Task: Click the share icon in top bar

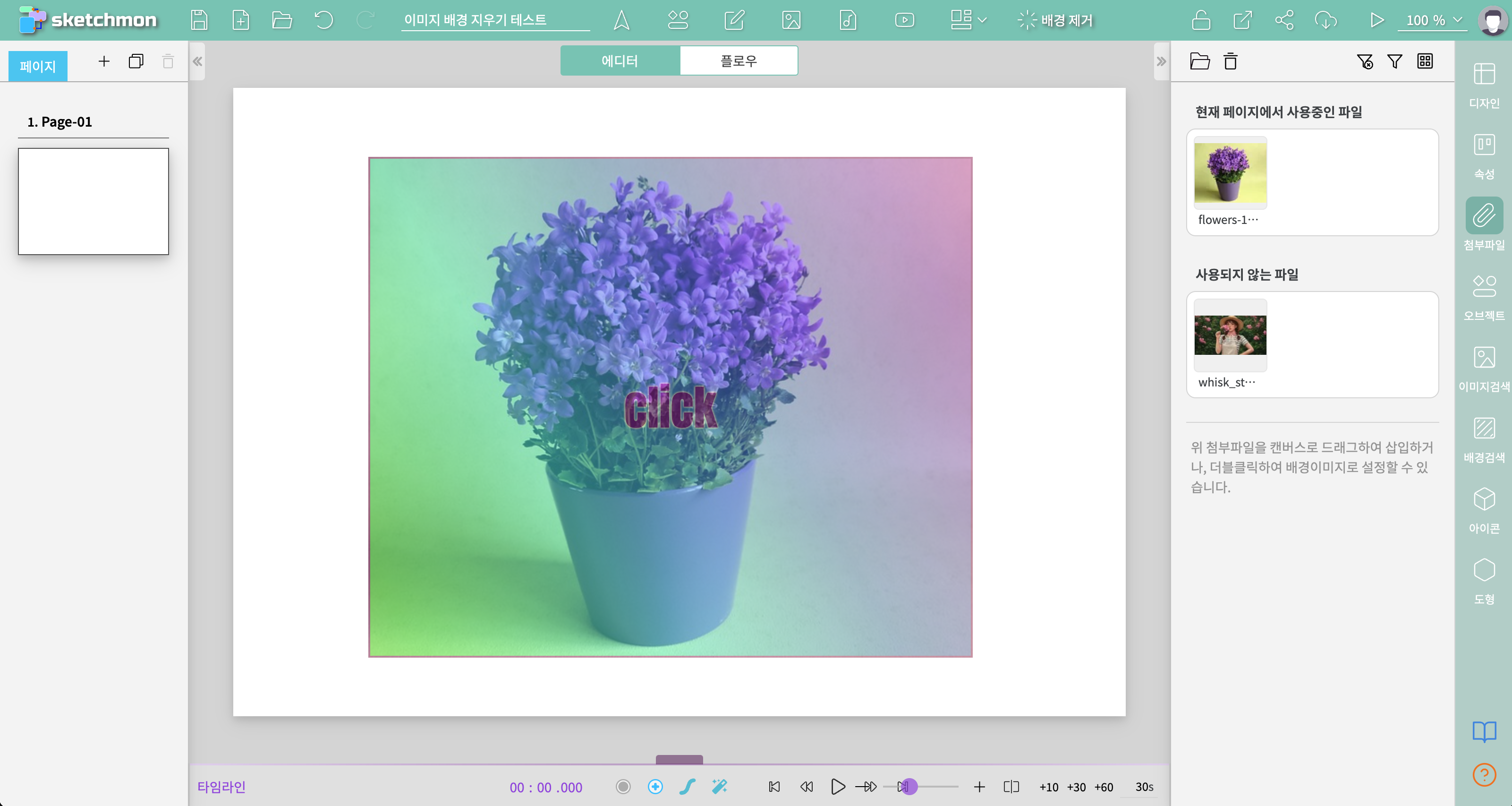Action: (1283, 20)
